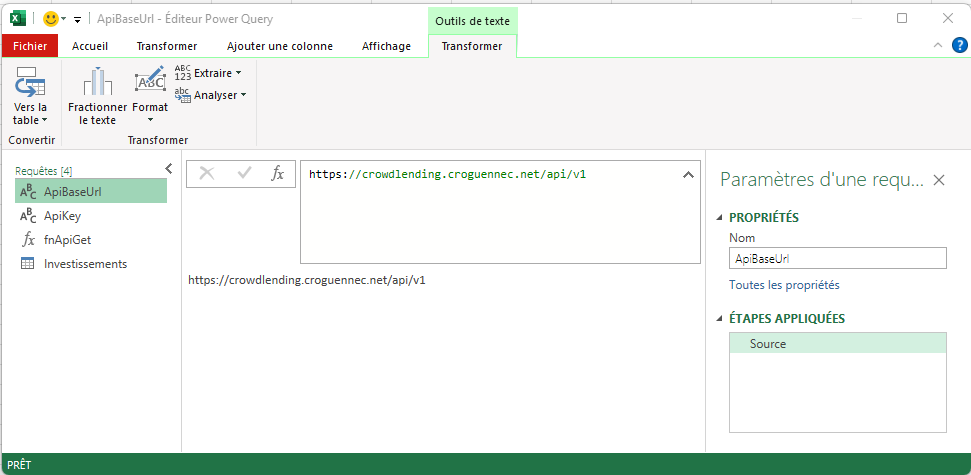Viewport: 971px width, 475px height.
Task: Click the Outils de texte contextual header
Action: 472,21
